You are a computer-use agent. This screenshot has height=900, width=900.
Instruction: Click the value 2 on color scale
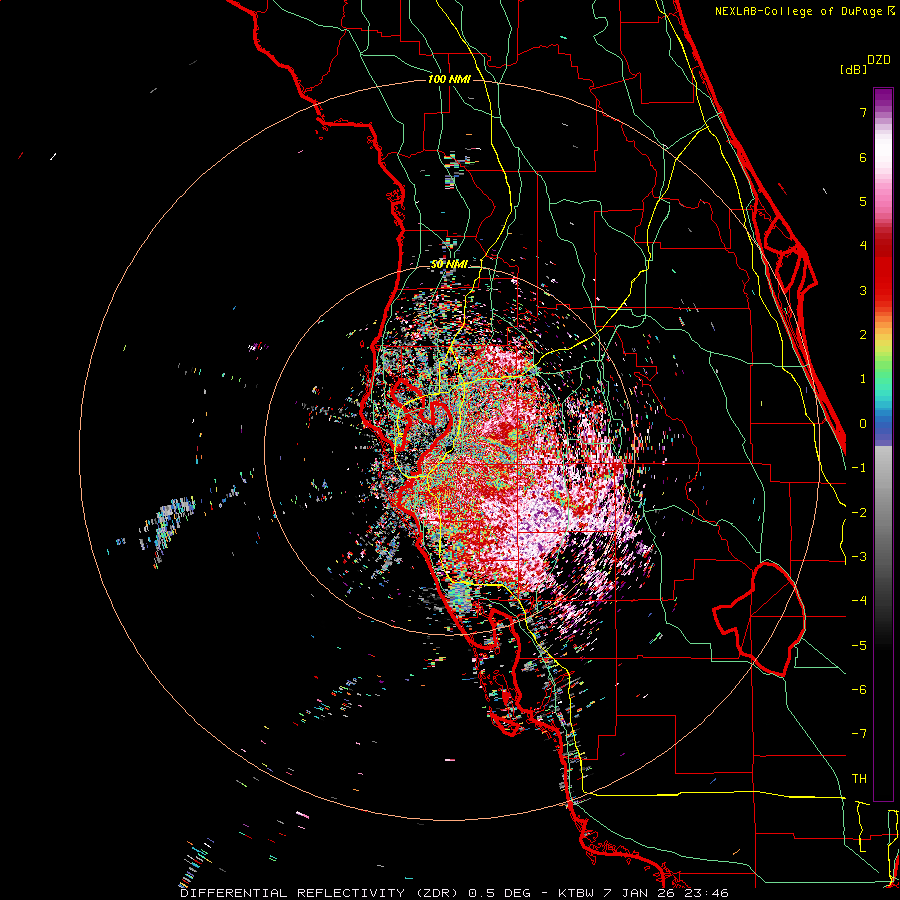coord(863,335)
